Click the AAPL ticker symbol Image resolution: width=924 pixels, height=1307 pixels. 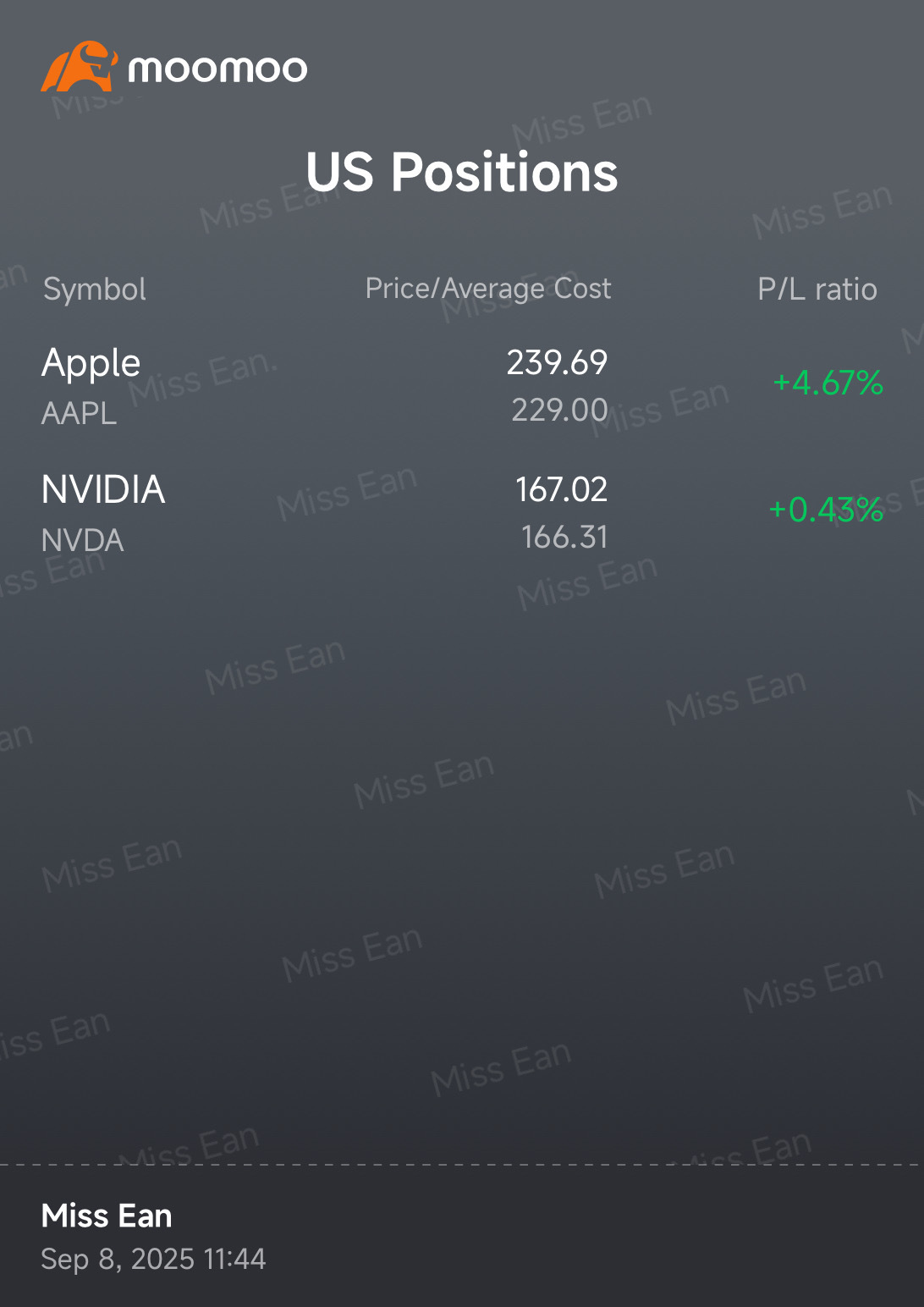tap(79, 413)
